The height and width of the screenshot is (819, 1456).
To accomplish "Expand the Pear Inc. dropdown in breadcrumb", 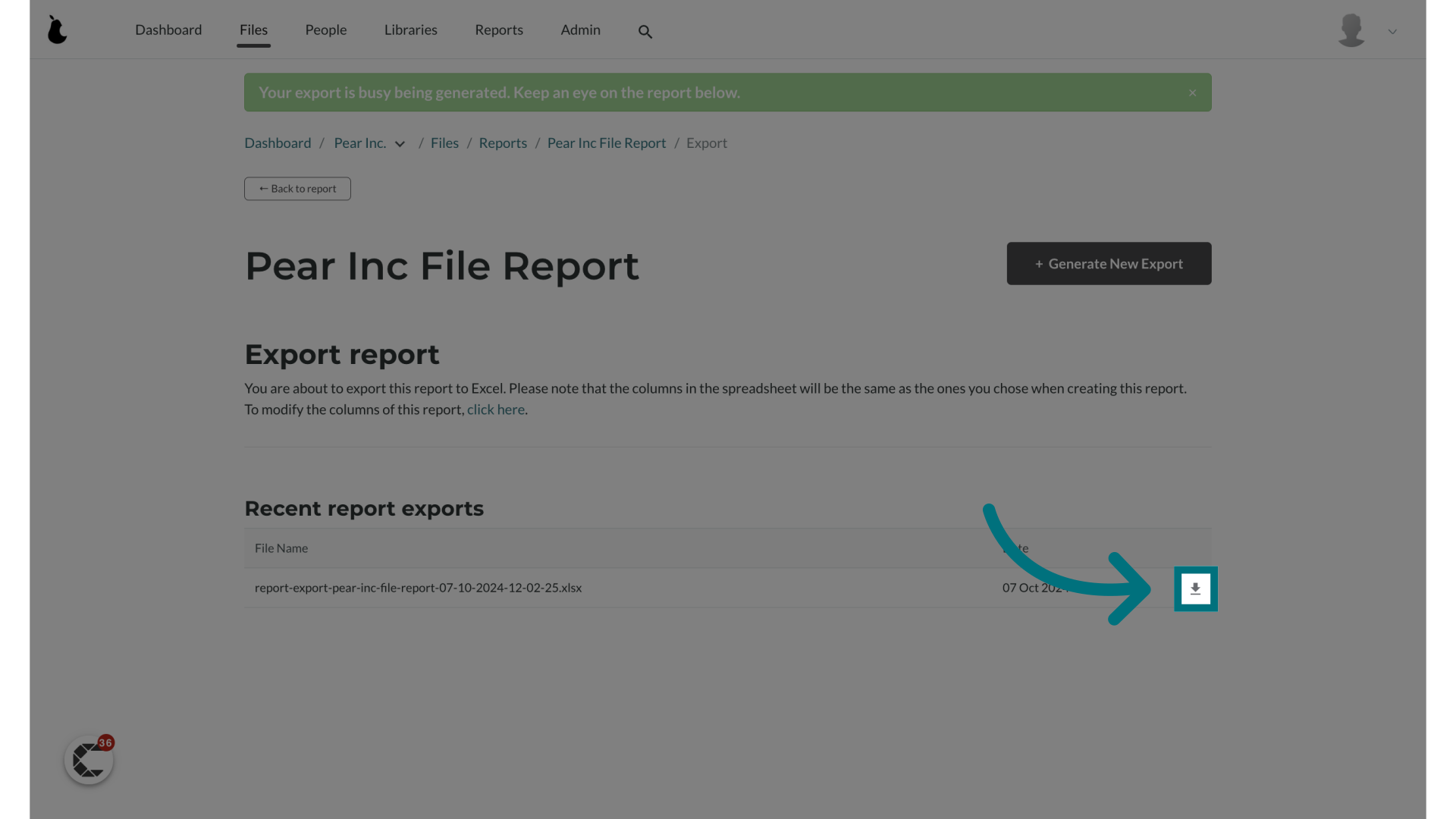I will 400,143.
